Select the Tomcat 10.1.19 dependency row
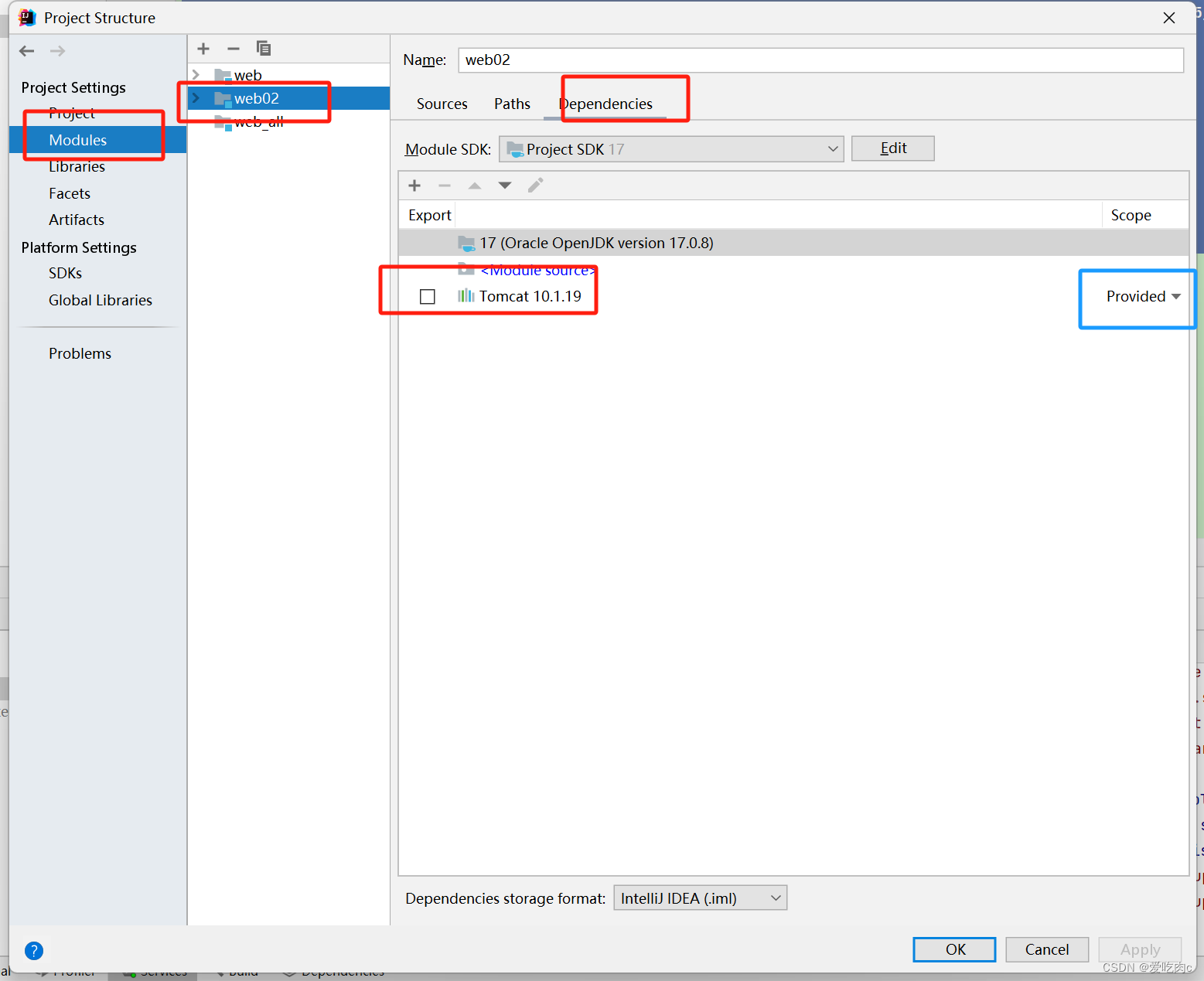Image resolution: width=1204 pixels, height=981 pixels. pos(793,297)
